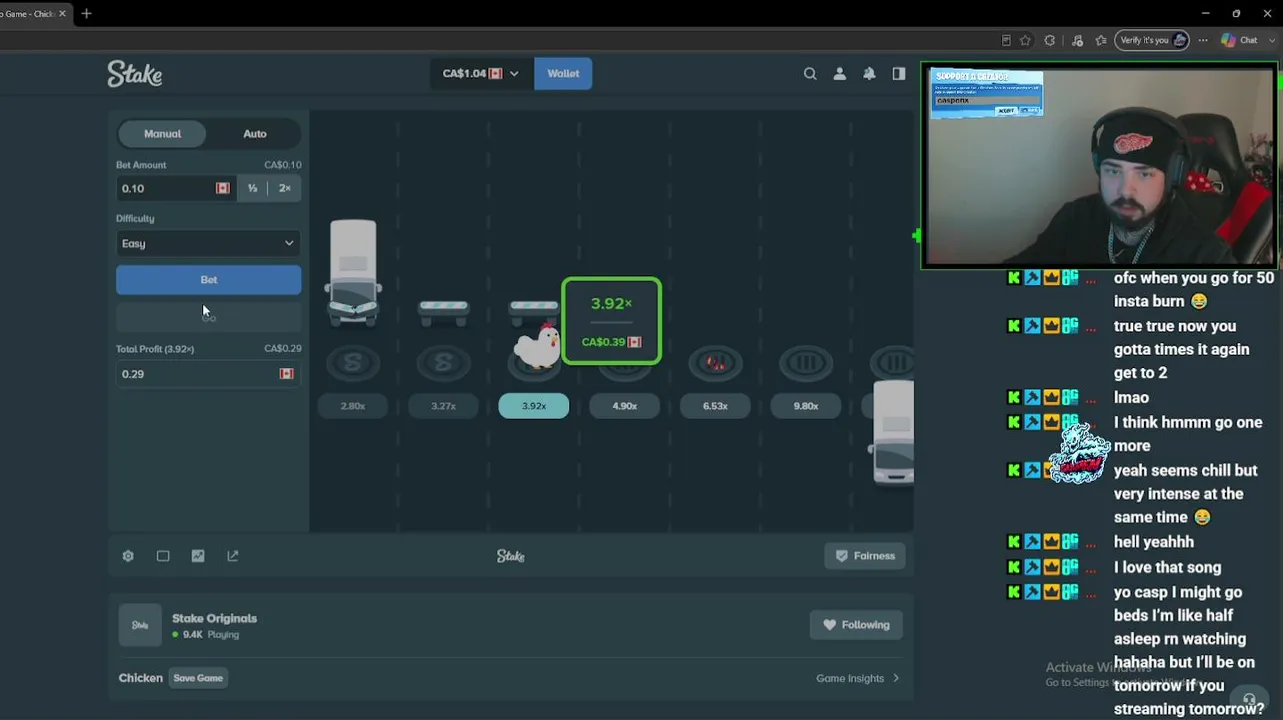Click the Support a Creator banner

click(987, 93)
